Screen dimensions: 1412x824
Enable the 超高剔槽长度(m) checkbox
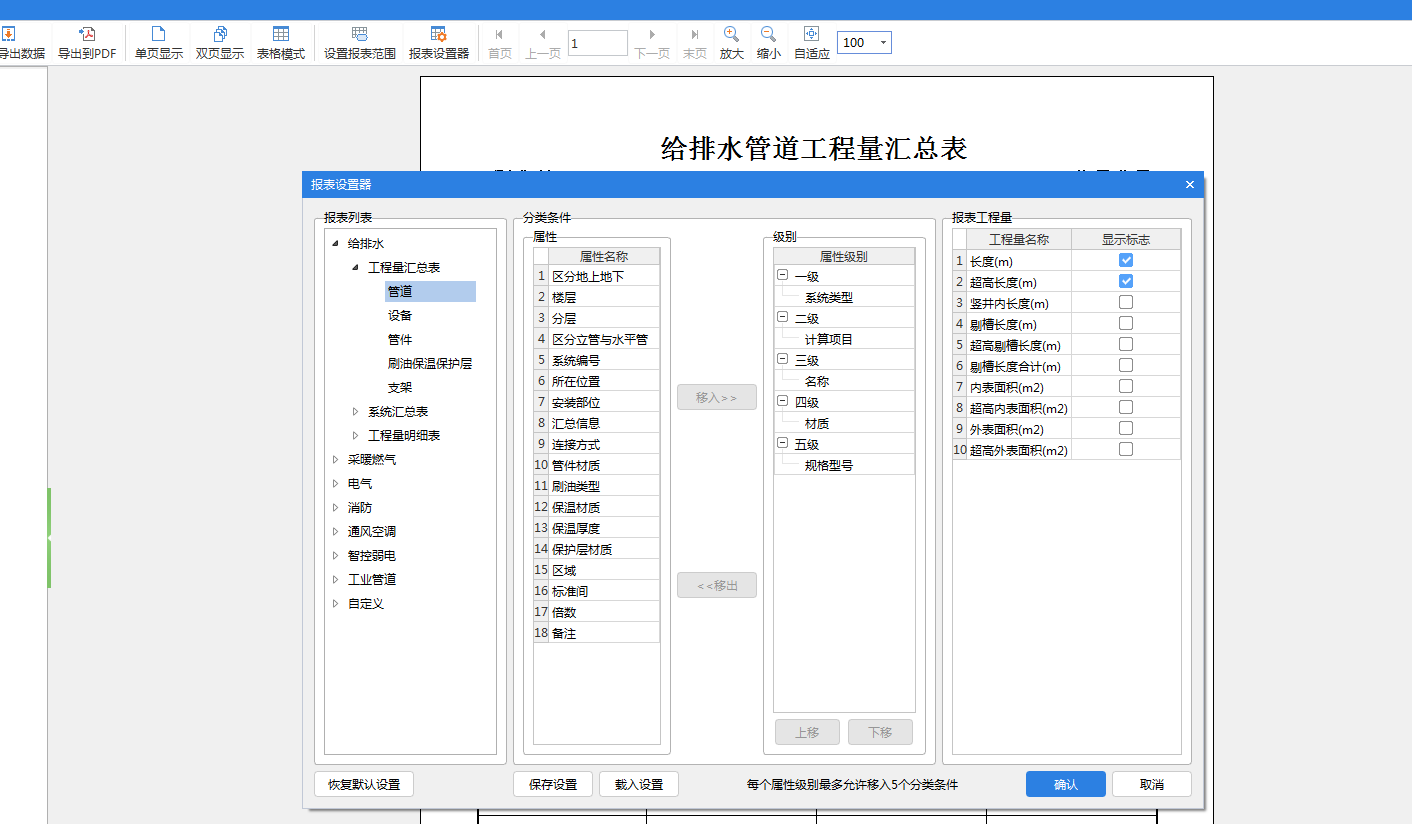(x=1126, y=344)
